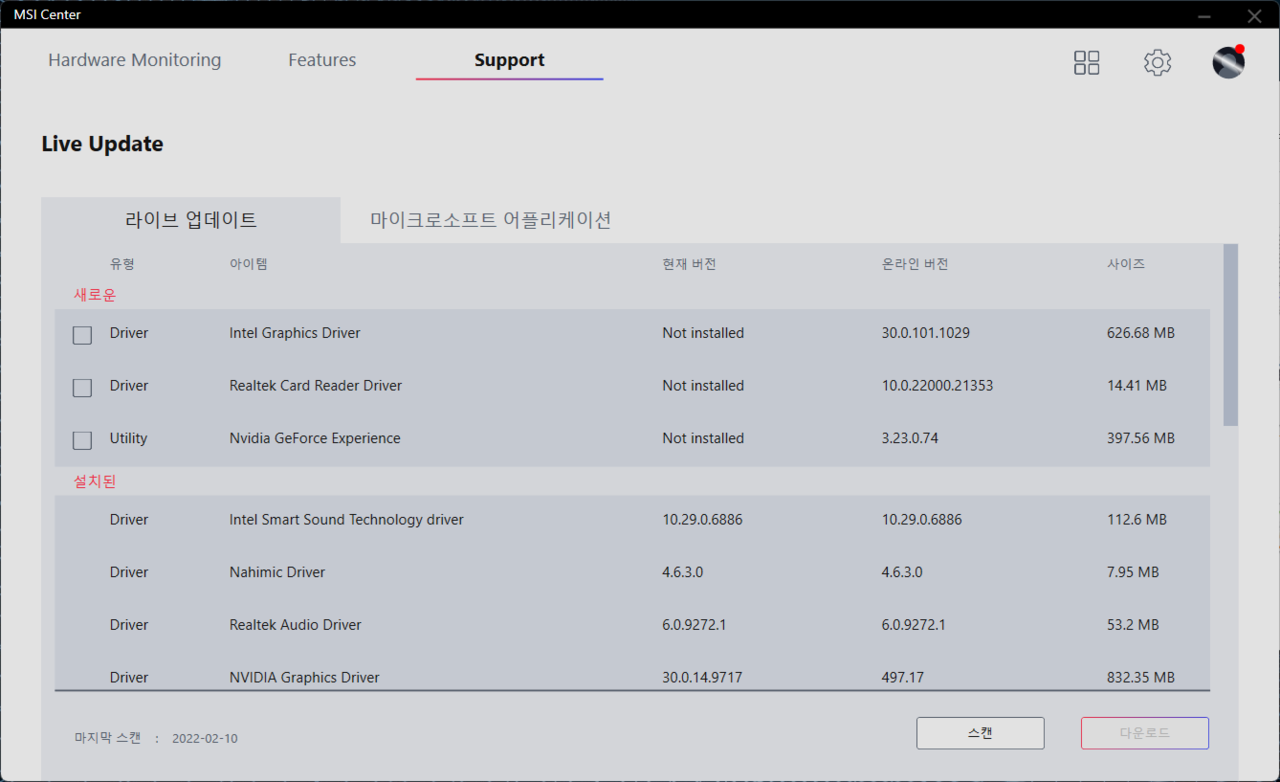Check the Intel Graphics Driver checkbox
1280x782 pixels.
(82, 335)
